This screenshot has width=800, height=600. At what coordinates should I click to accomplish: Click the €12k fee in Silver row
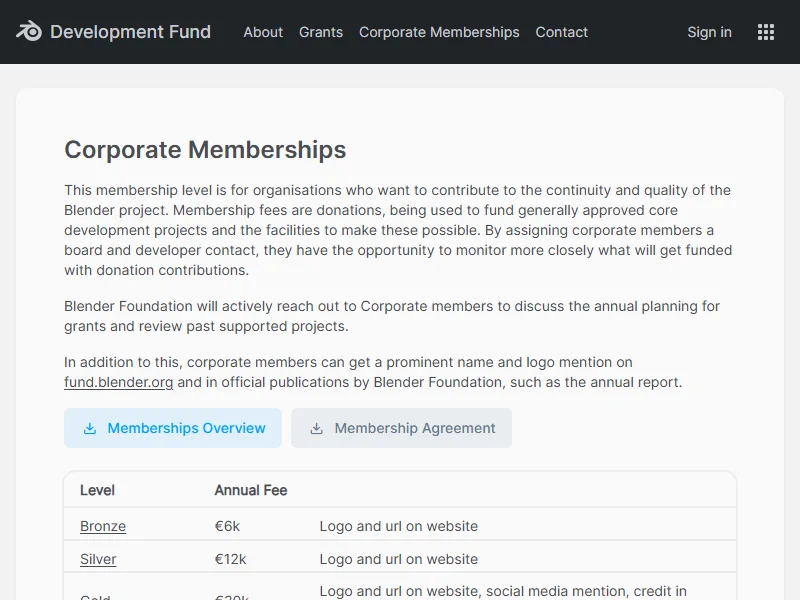pyautogui.click(x=230, y=559)
